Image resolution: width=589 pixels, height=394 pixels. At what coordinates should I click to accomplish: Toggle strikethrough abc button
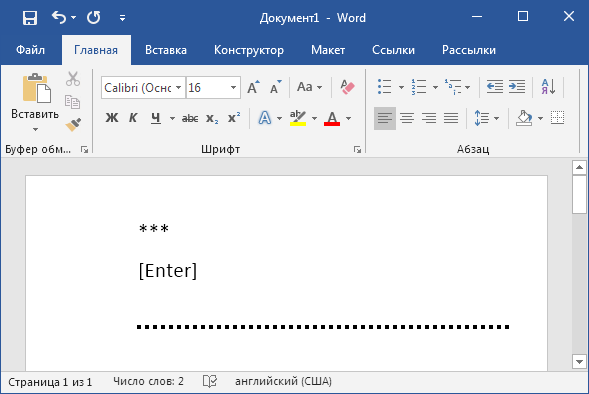(190, 118)
